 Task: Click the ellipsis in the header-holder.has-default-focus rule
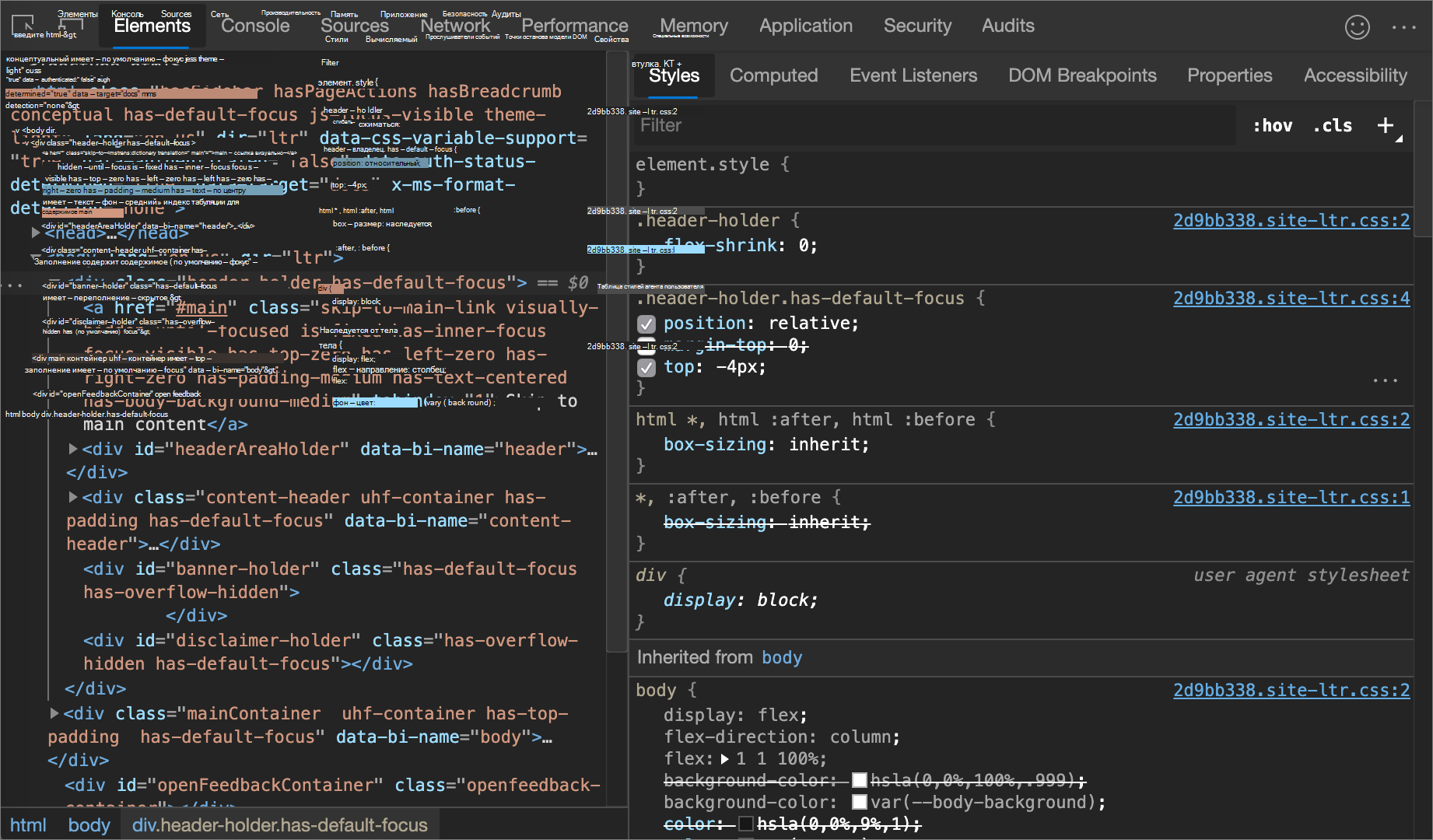click(1385, 380)
